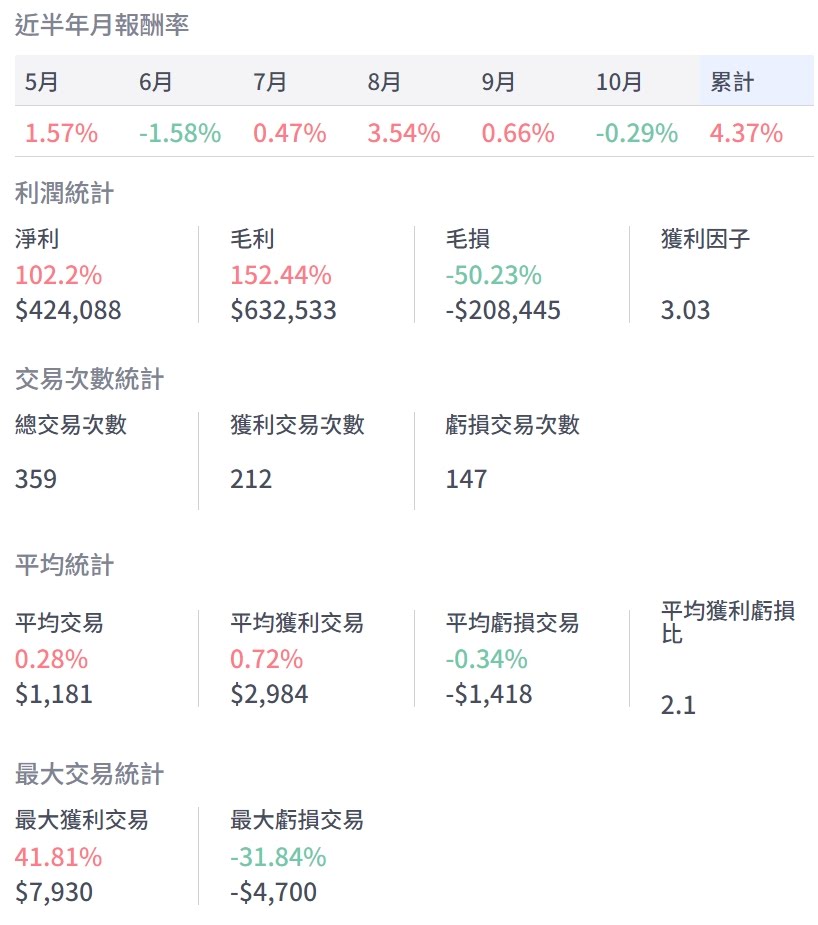
Task: Click the 4.37% cumulative return value
Action: coord(746,133)
